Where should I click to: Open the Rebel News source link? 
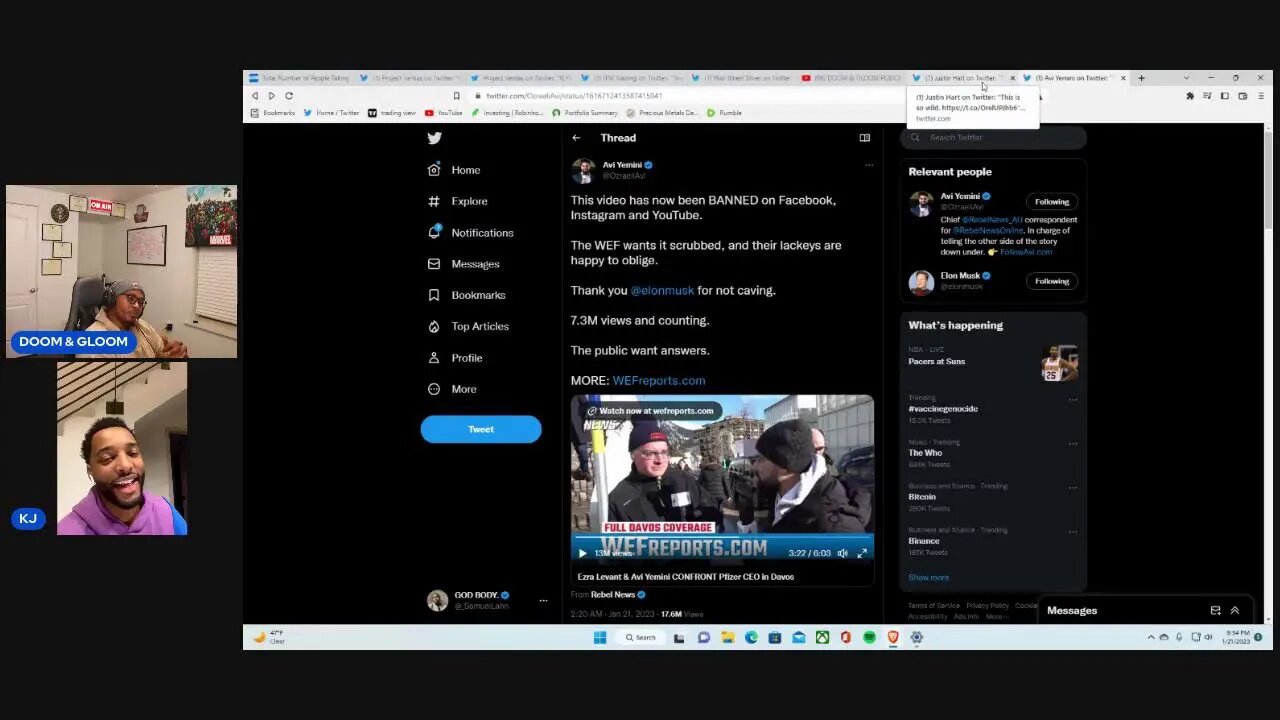pos(612,594)
